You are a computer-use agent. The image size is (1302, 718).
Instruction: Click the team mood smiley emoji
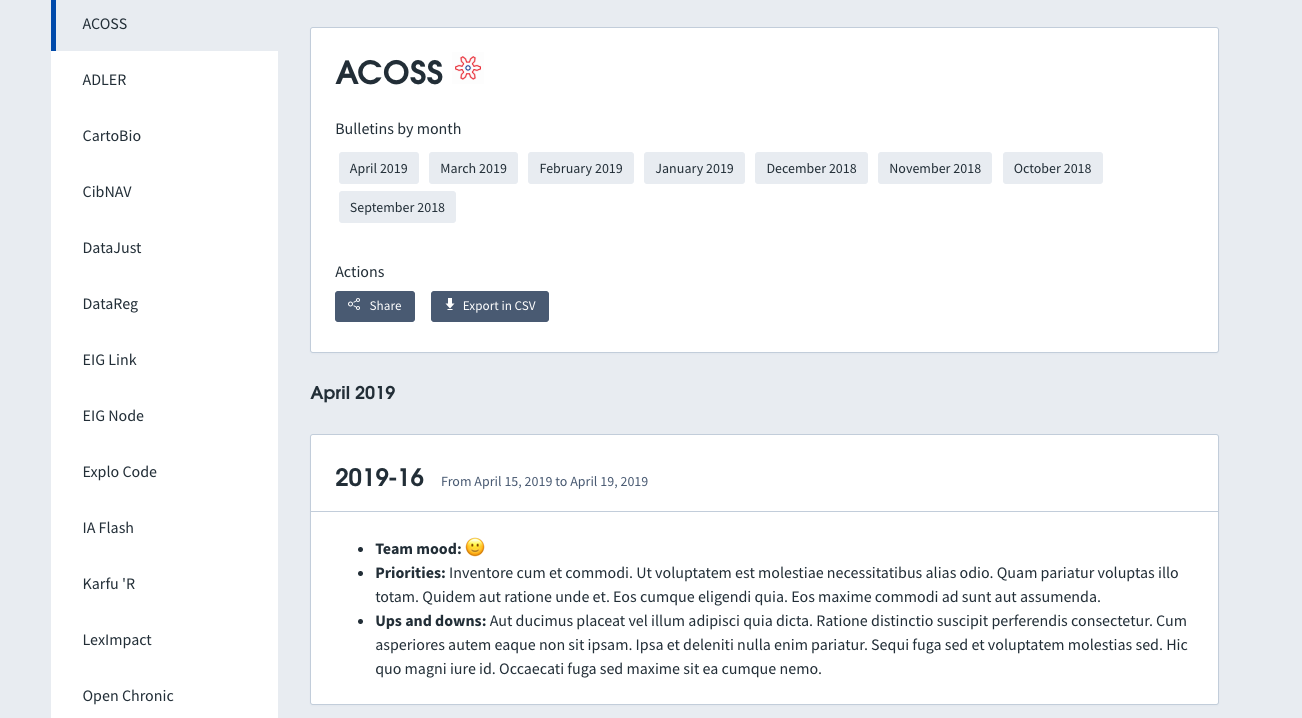click(475, 547)
